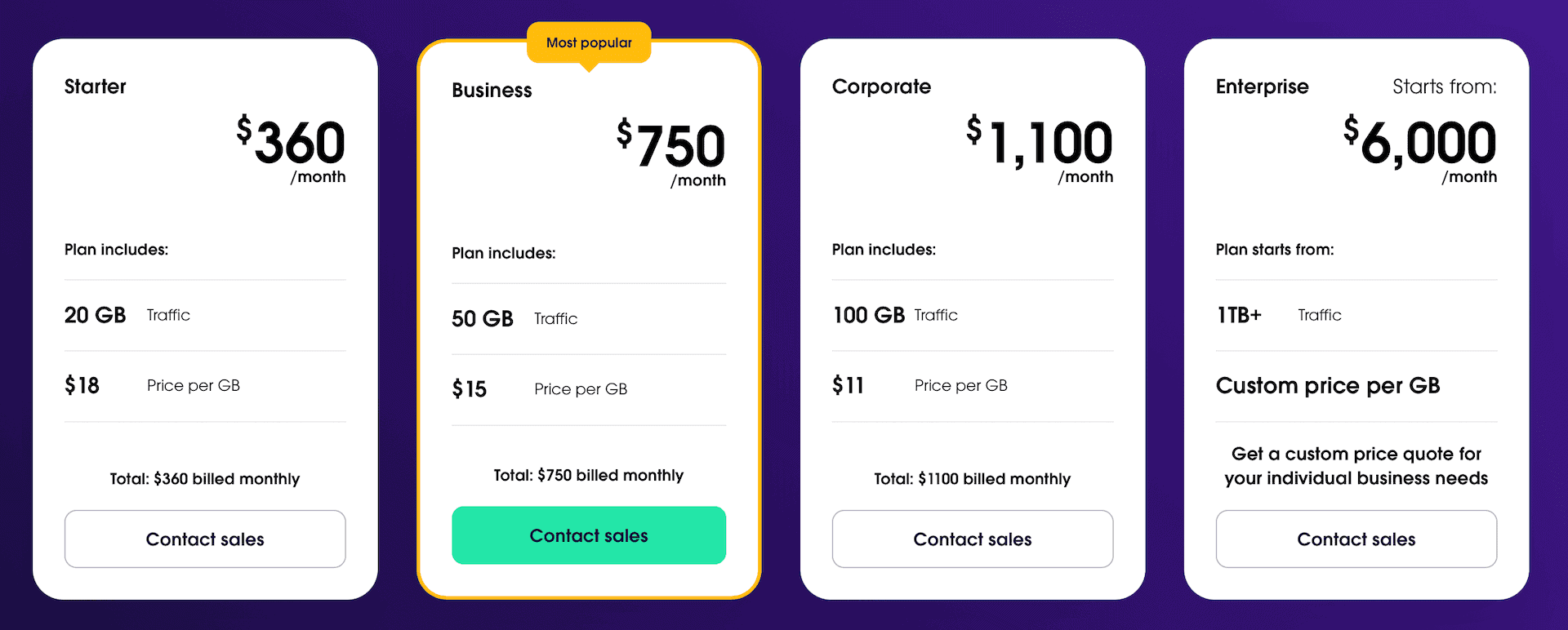1568x630 pixels.
Task: Click the $750 per month price
Action: point(671,153)
